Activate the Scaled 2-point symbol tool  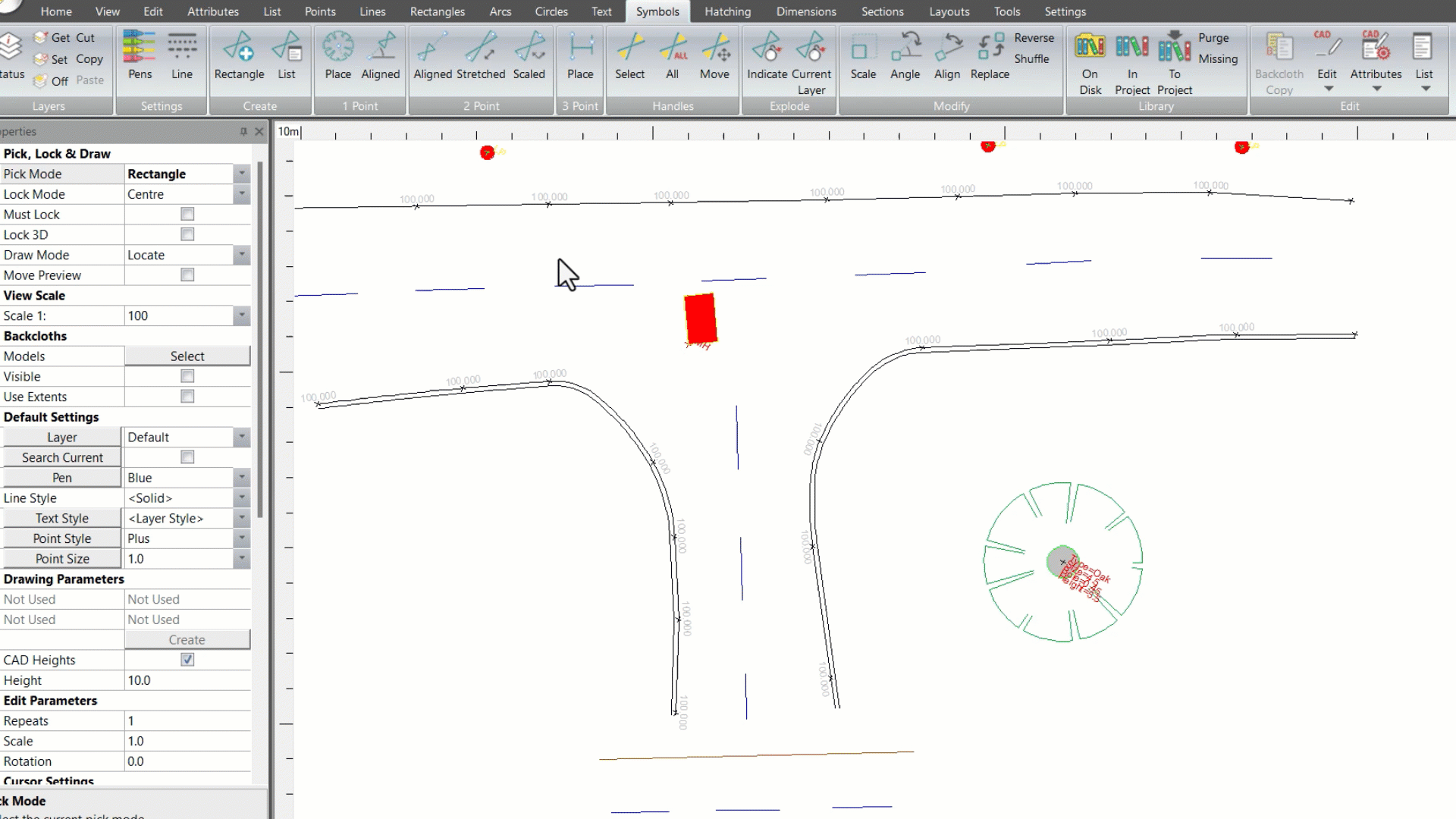pos(529,57)
